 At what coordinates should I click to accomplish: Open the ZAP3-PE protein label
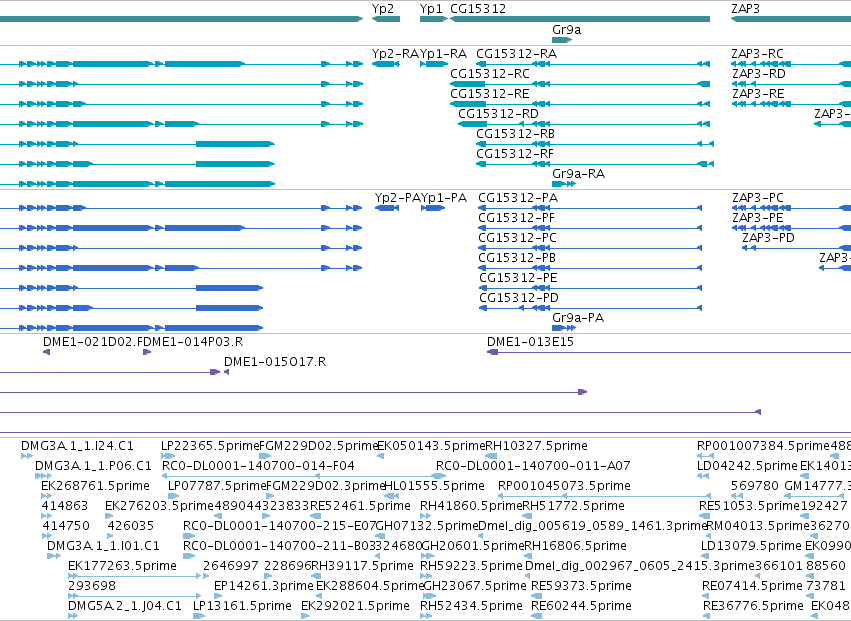(x=758, y=218)
